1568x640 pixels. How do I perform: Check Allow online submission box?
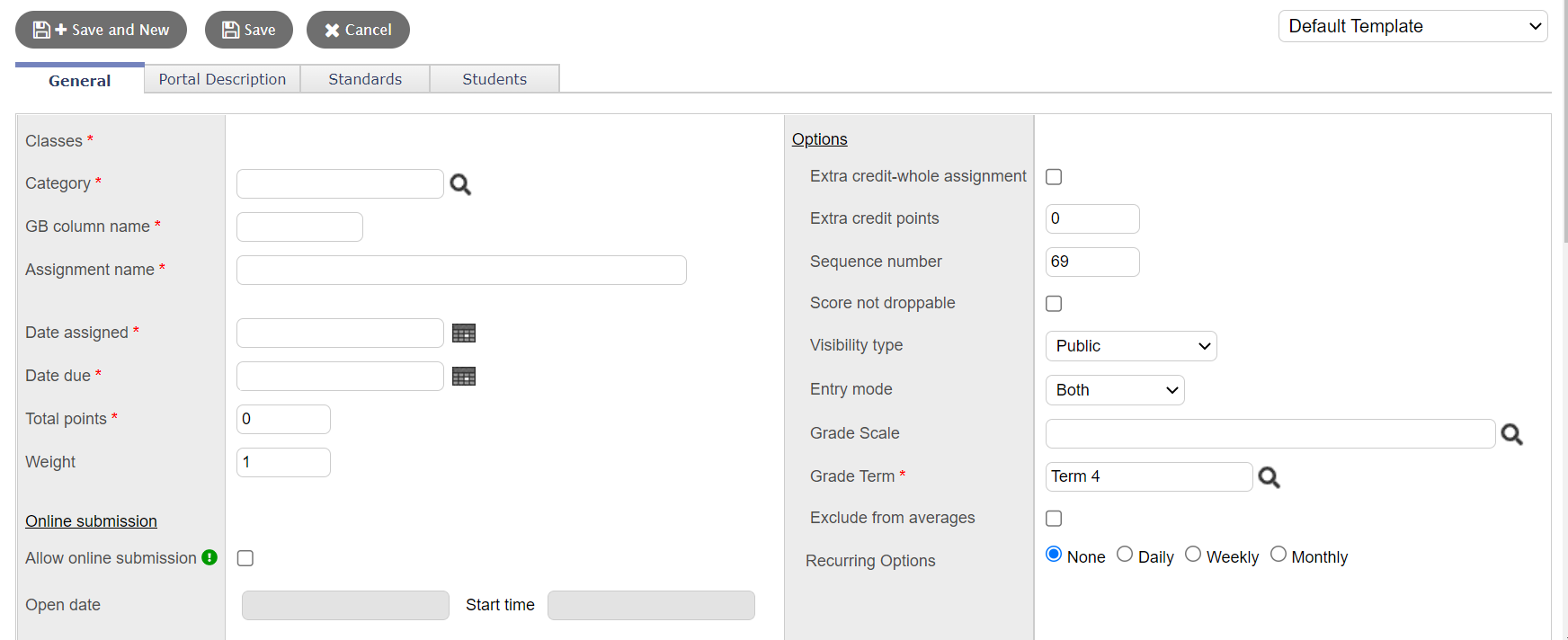[245, 558]
